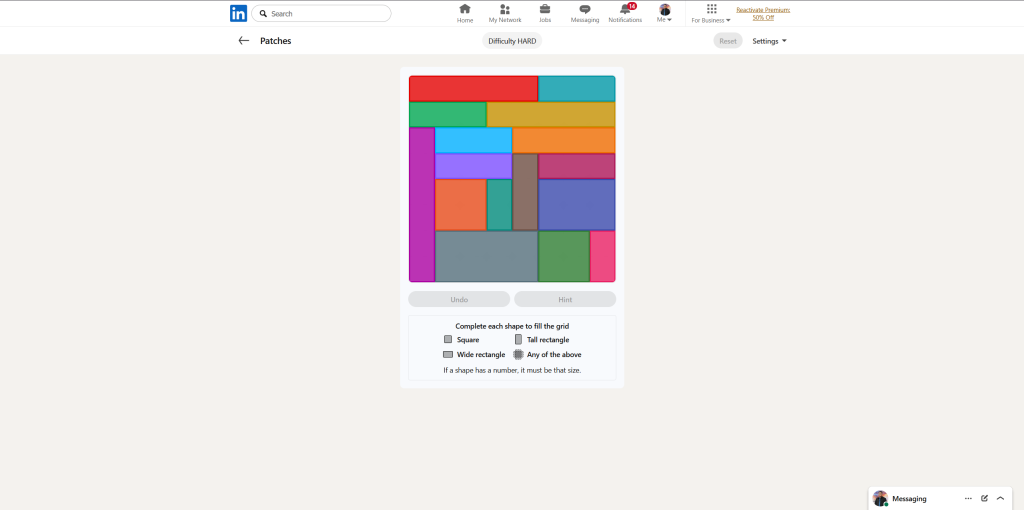The image size is (1024, 510).
Task: Click the Tall rectangle legend icon
Action: [x=519, y=340]
